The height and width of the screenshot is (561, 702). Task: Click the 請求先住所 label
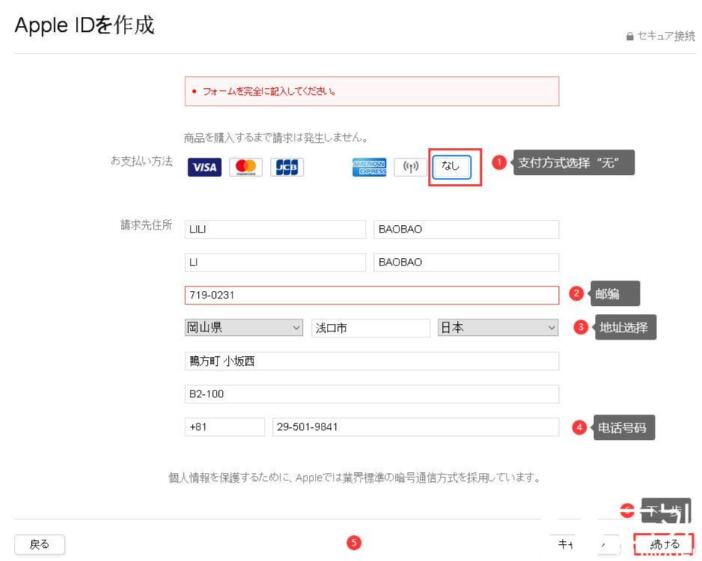(x=146, y=225)
